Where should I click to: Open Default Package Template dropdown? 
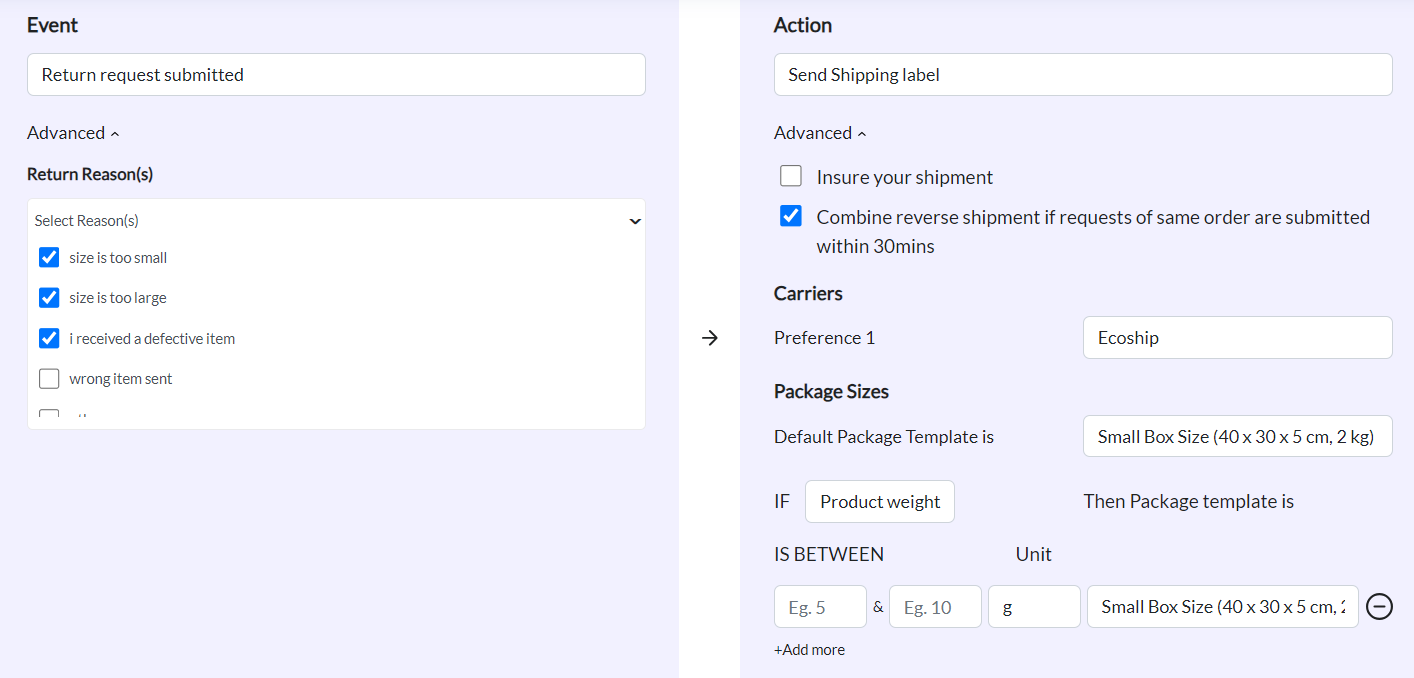[1237, 436]
